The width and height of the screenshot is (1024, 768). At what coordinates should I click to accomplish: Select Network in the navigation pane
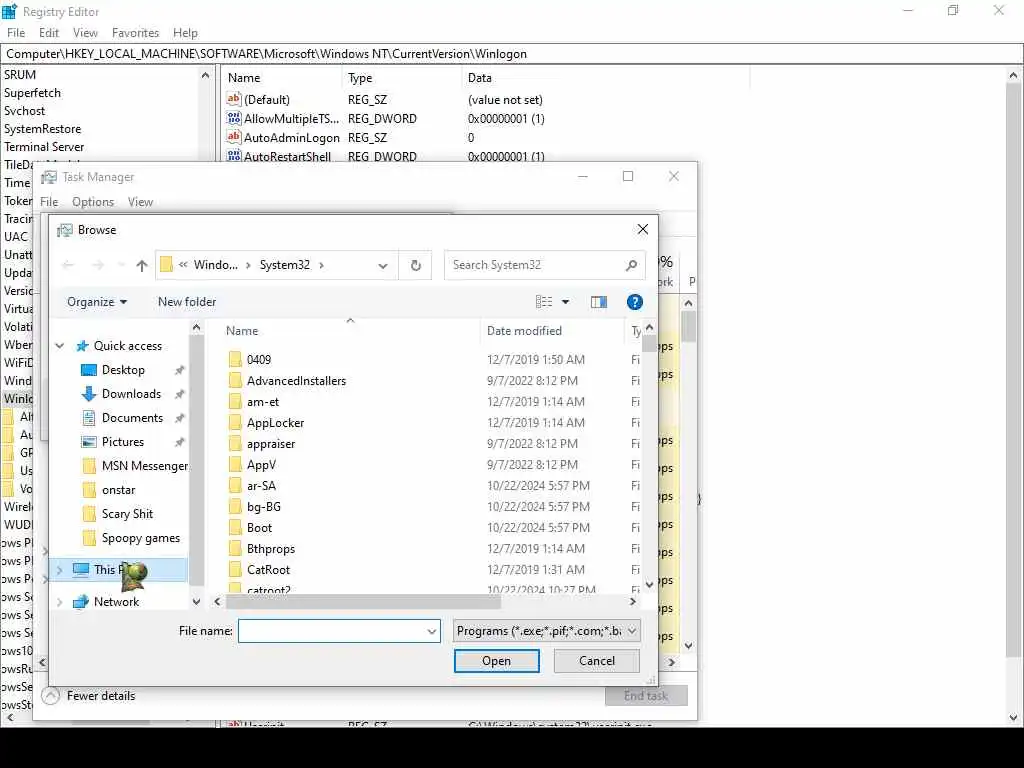pyautogui.click(x=116, y=601)
